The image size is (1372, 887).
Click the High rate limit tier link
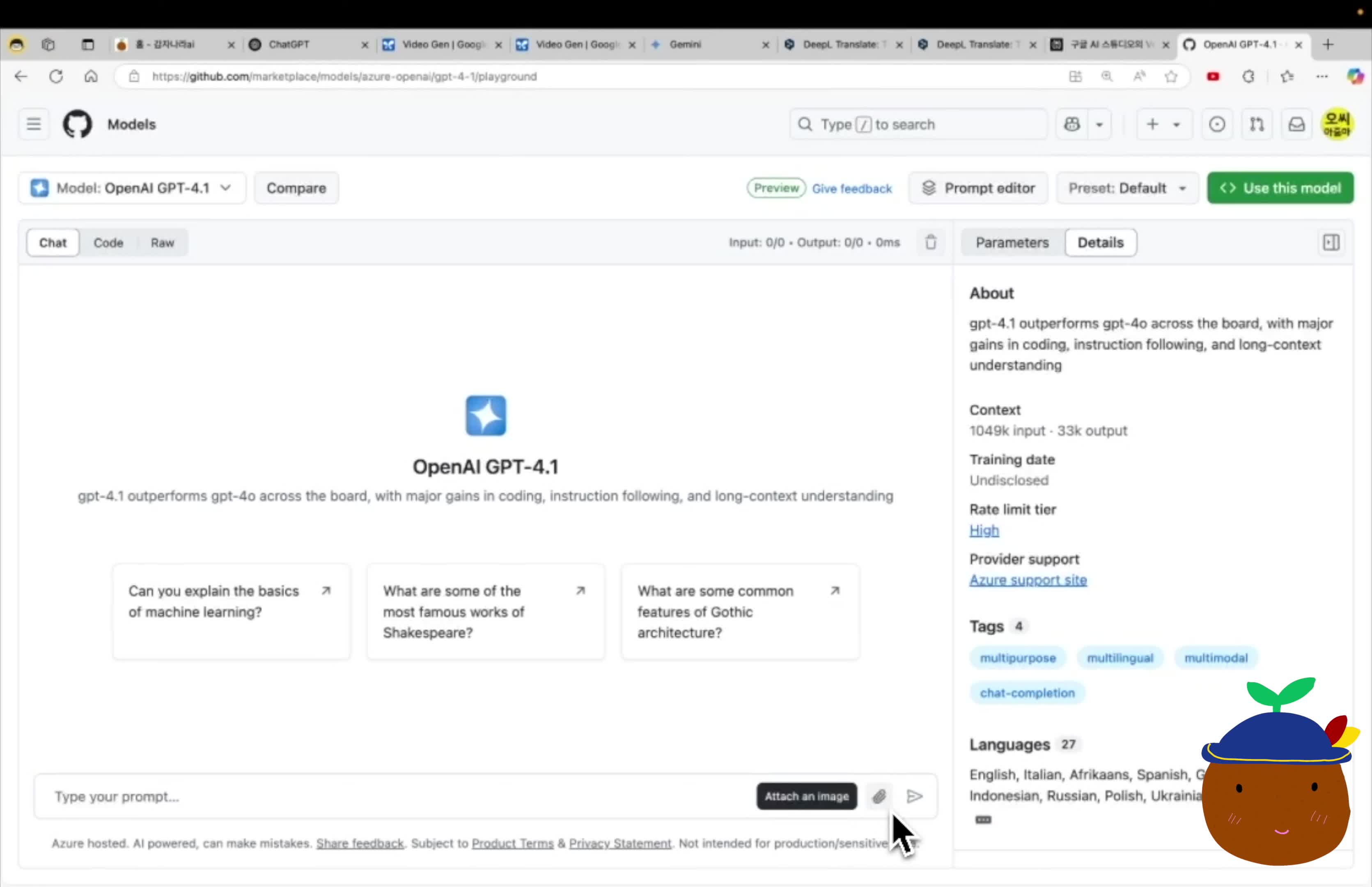coord(984,531)
